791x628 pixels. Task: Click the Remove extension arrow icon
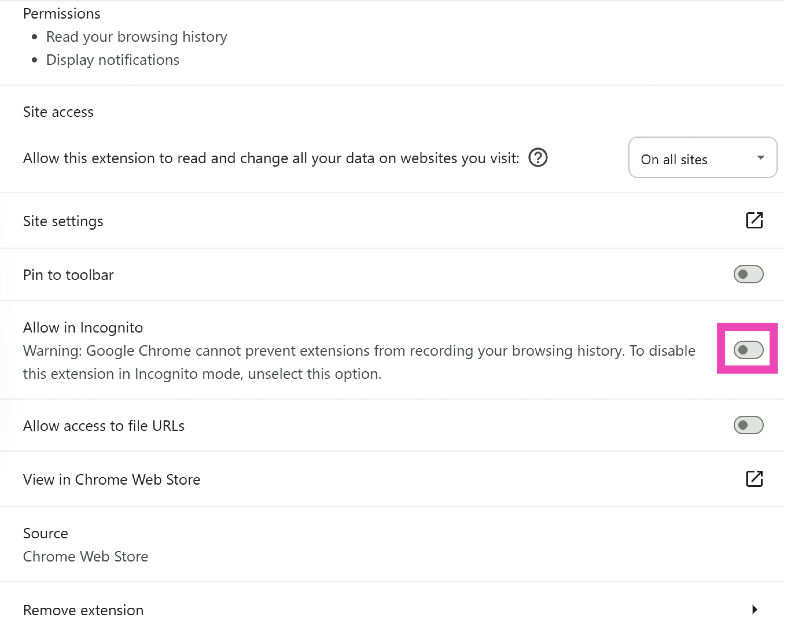754,609
